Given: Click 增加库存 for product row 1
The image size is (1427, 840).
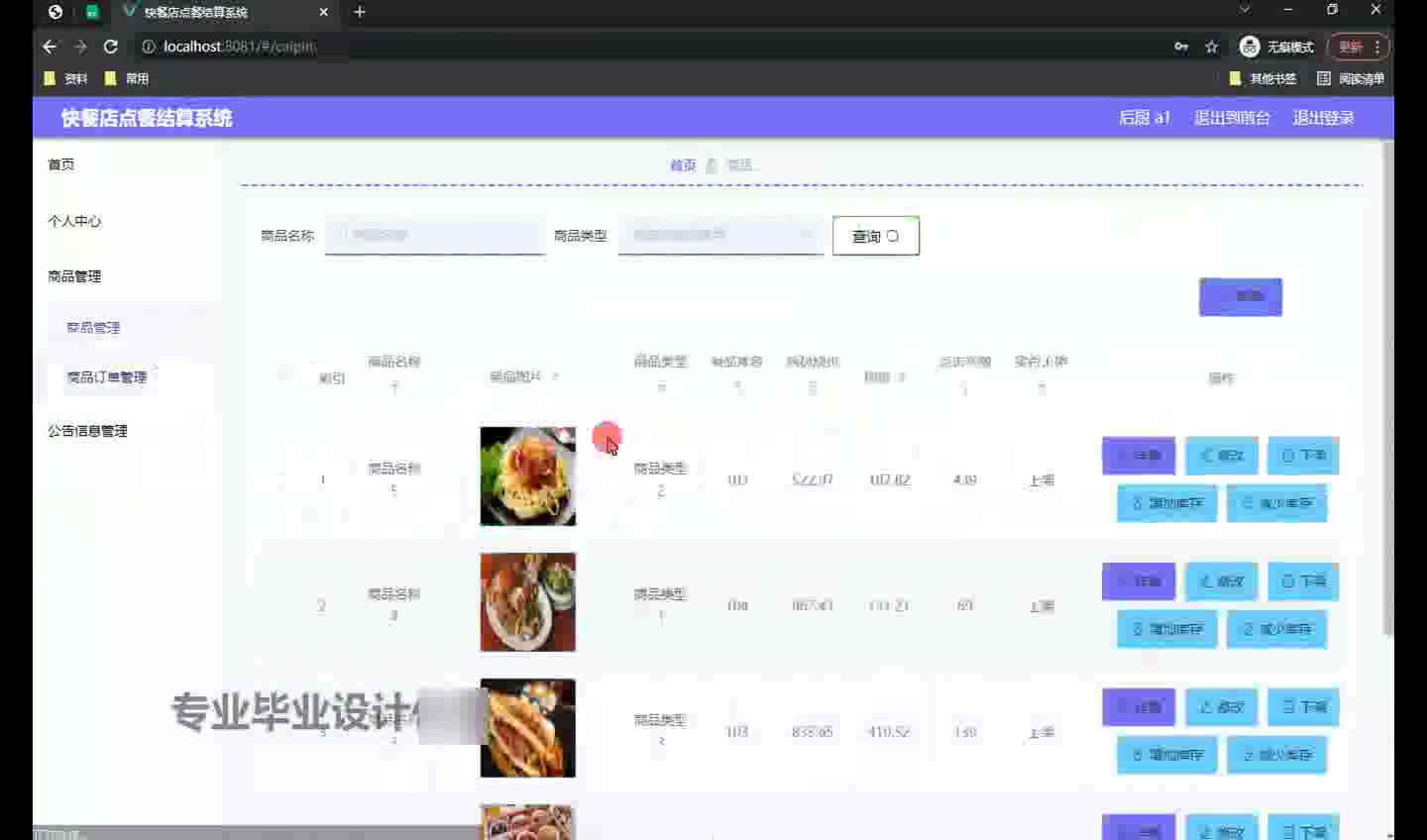Looking at the screenshot, I should click(1167, 503).
